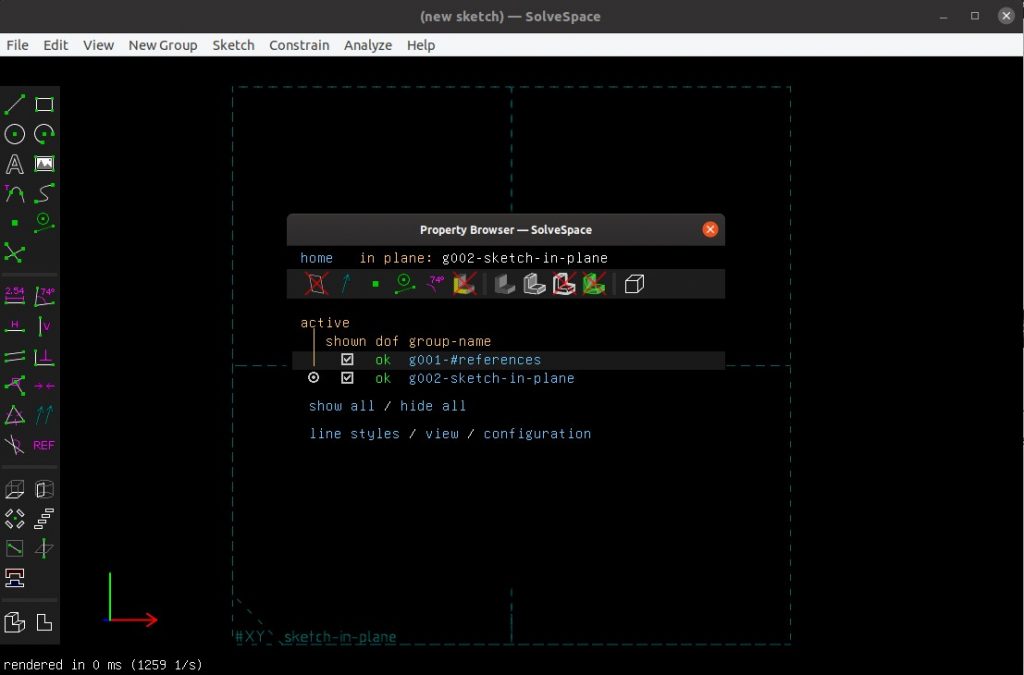Image resolution: width=1024 pixels, height=675 pixels.
Task: Select the Distance constraint tool
Action: [x=13, y=295]
